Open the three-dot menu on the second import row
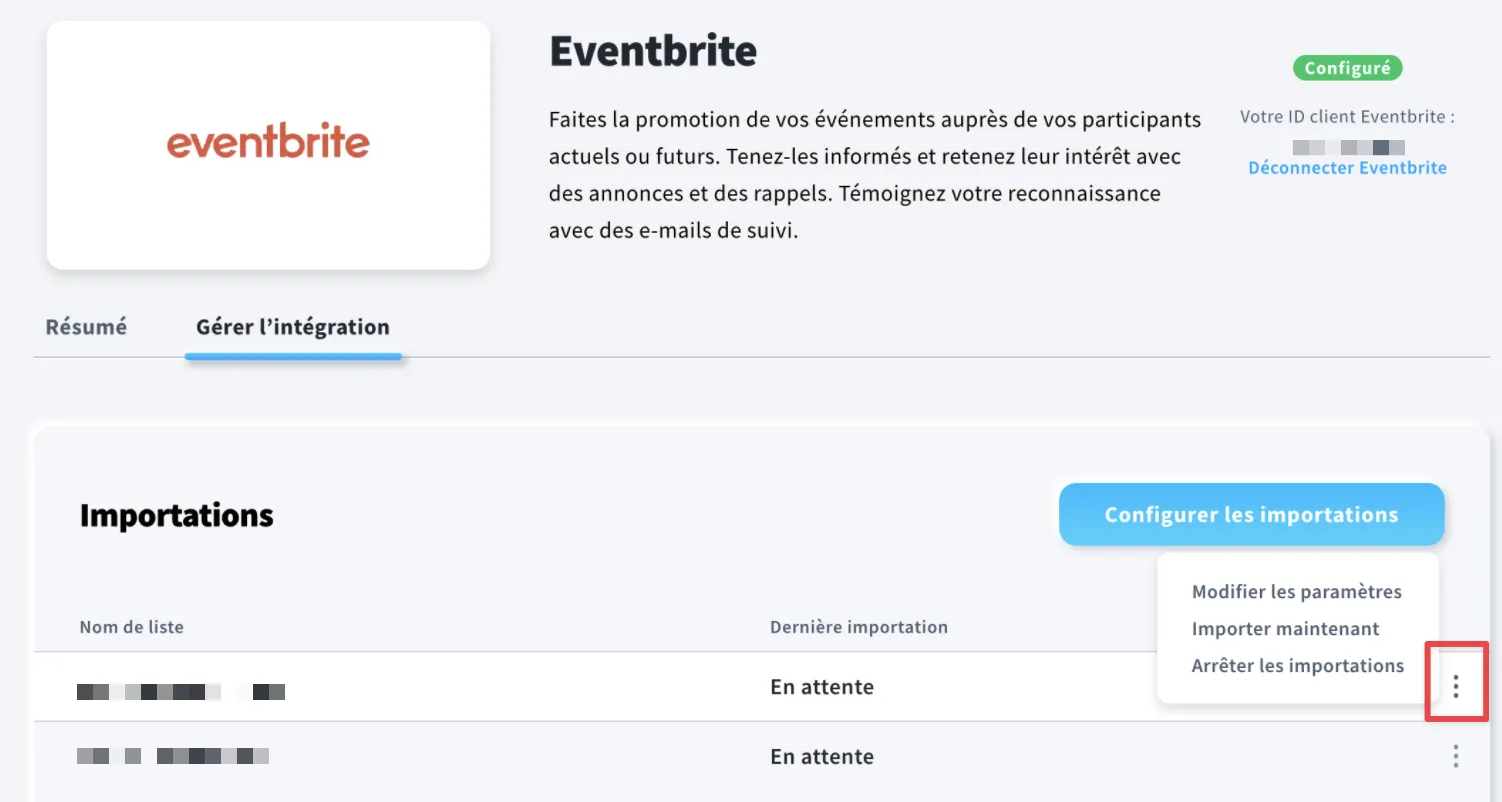The image size is (1502, 802). coord(1456,756)
